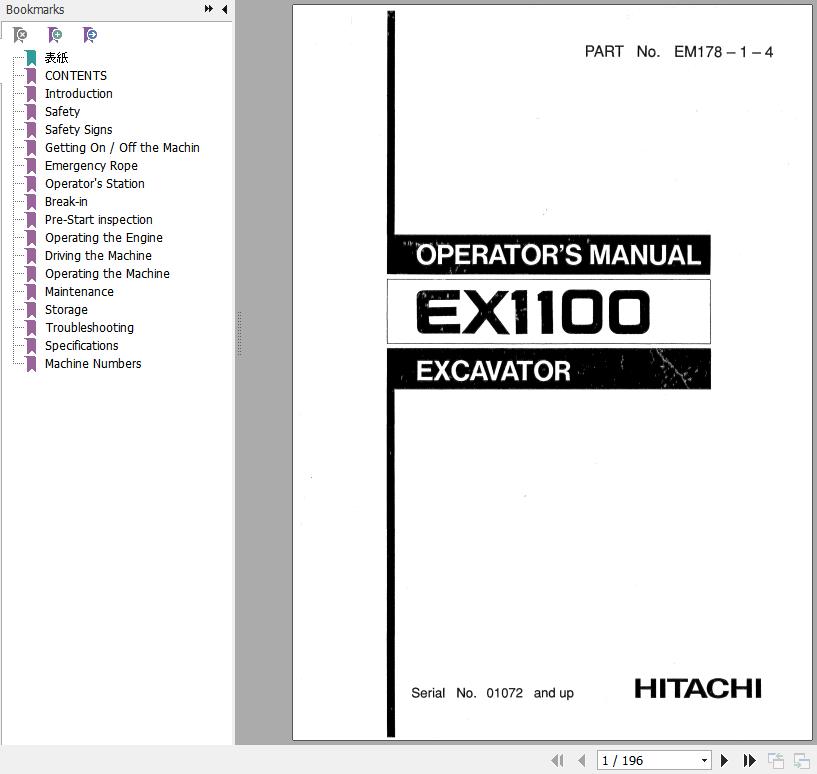Click the bookmark properties icon
Image resolution: width=817 pixels, height=774 pixels.
coord(90,35)
